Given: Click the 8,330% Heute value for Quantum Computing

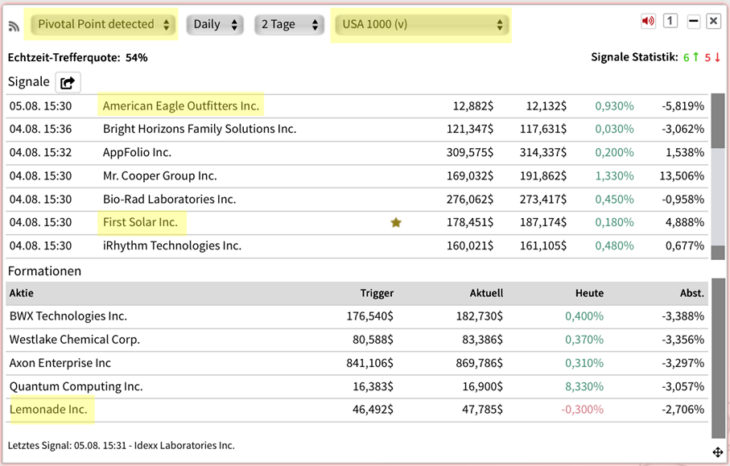Looking at the screenshot, I should (584, 386).
